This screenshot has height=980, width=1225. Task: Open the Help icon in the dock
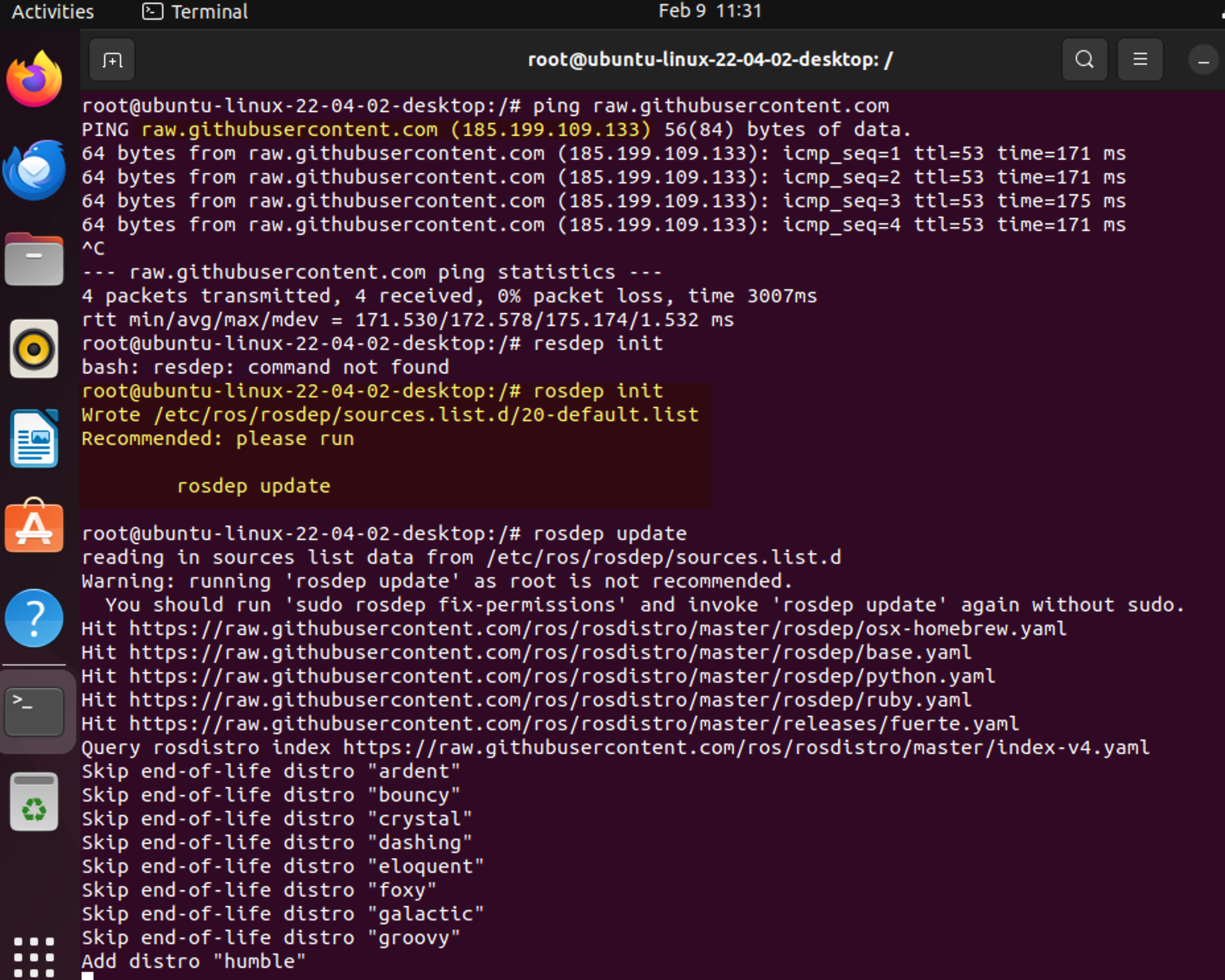click(34, 618)
